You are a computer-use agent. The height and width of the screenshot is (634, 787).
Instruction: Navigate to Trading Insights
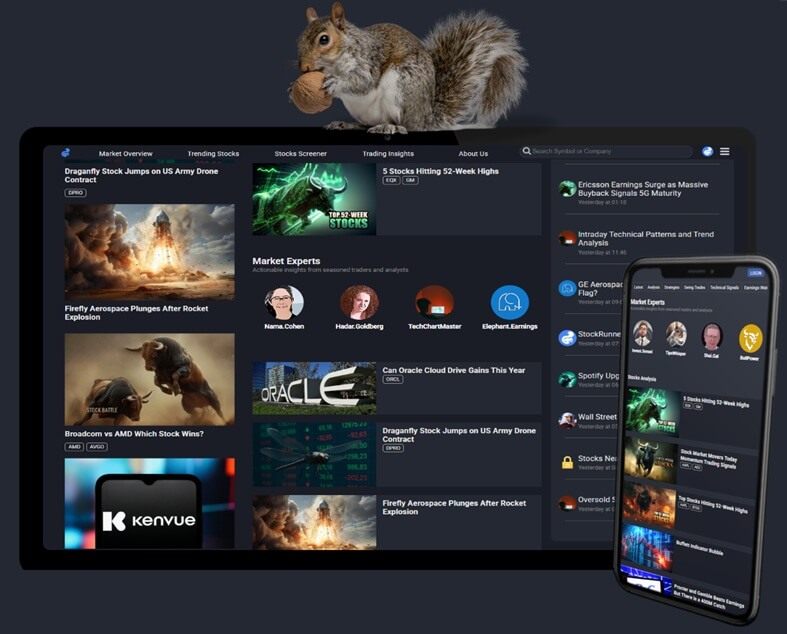click(x=388, y=154)
